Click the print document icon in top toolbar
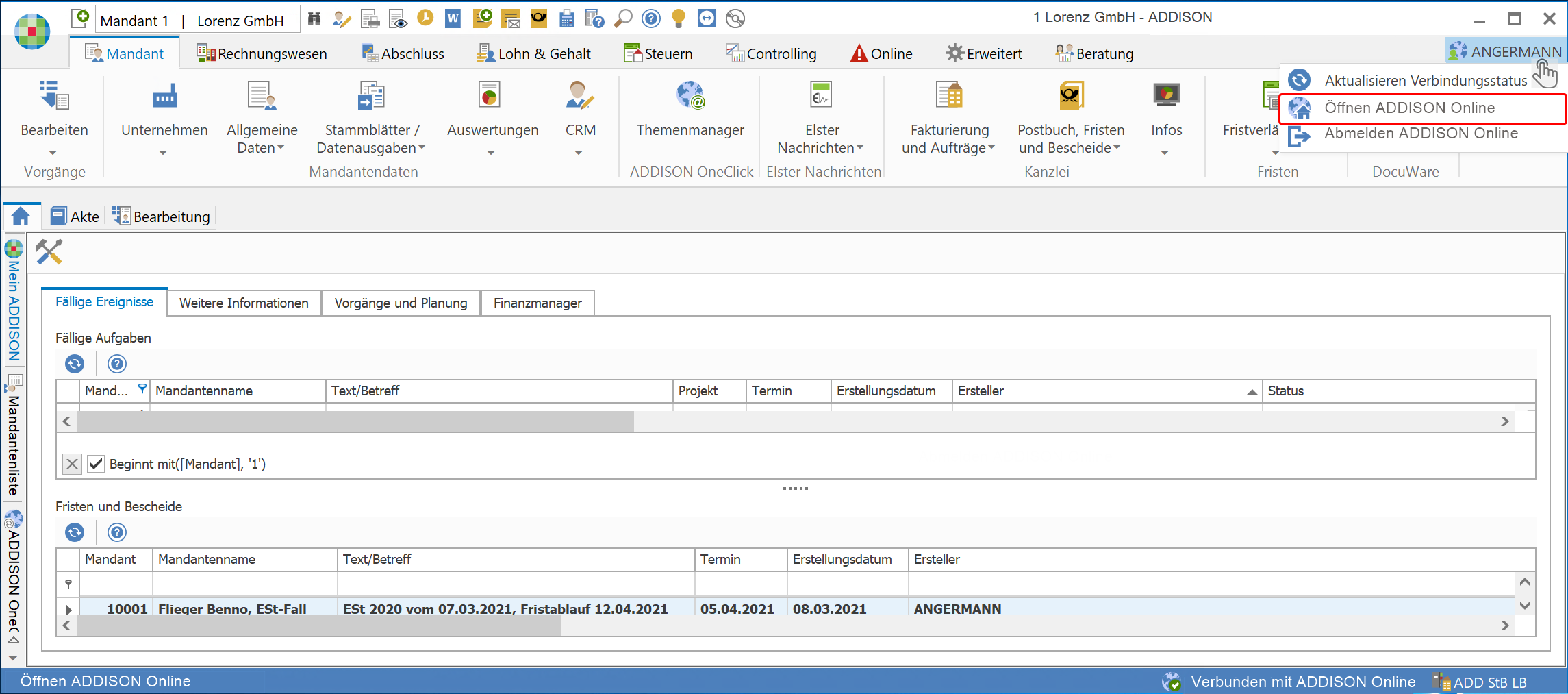This screenshot has height=694, width=1568. 370,19
